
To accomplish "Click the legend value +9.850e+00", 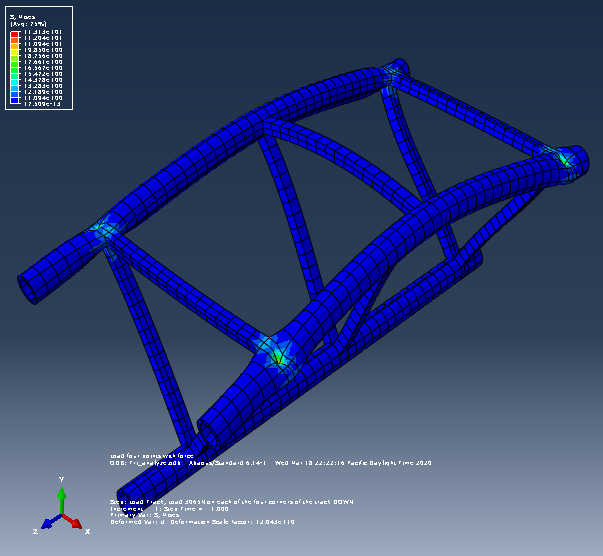I will pos(43,50).
